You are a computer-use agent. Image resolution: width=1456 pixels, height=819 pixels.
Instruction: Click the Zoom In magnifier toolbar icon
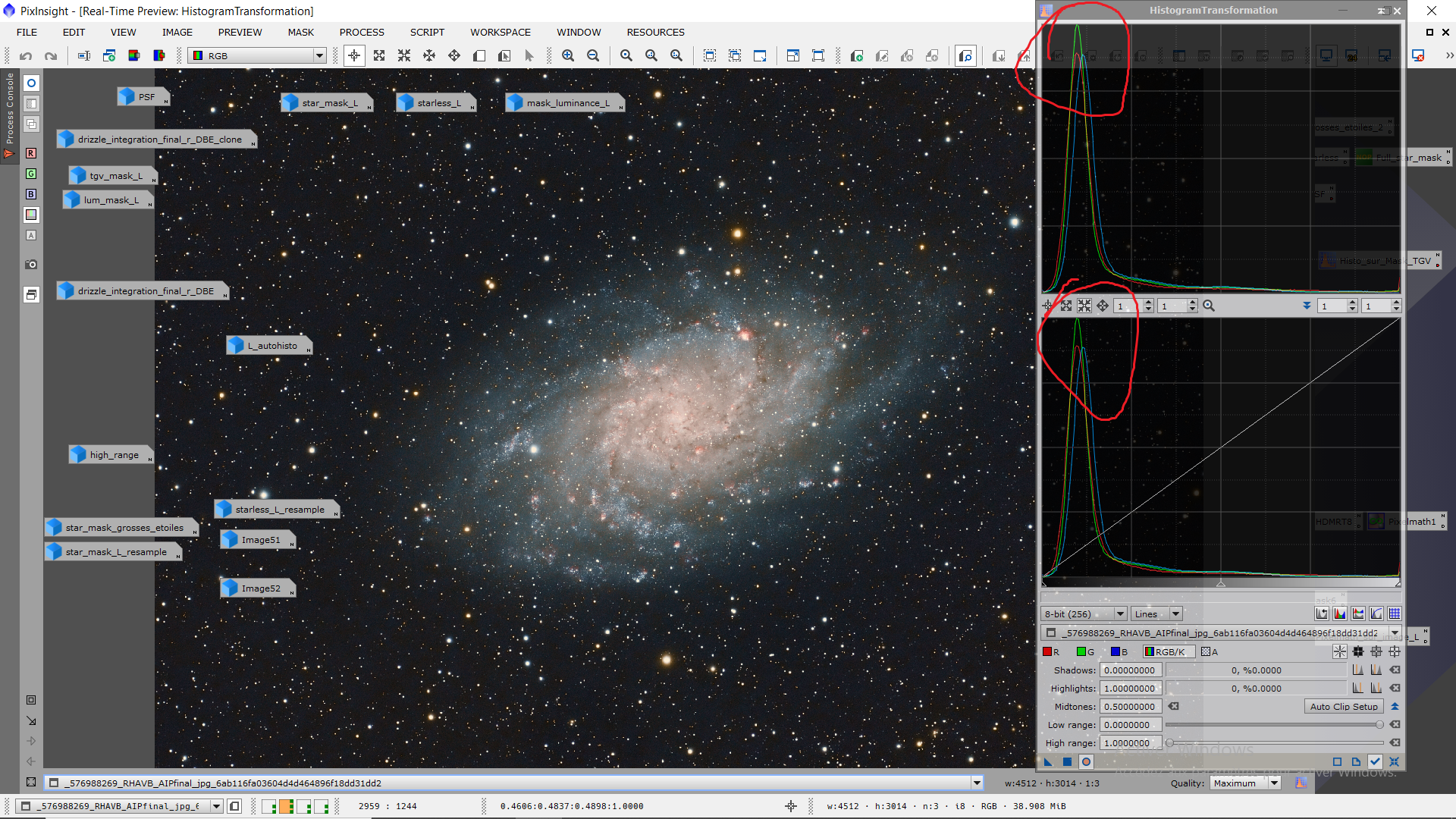pyautogui.click(x=567, y=55)
